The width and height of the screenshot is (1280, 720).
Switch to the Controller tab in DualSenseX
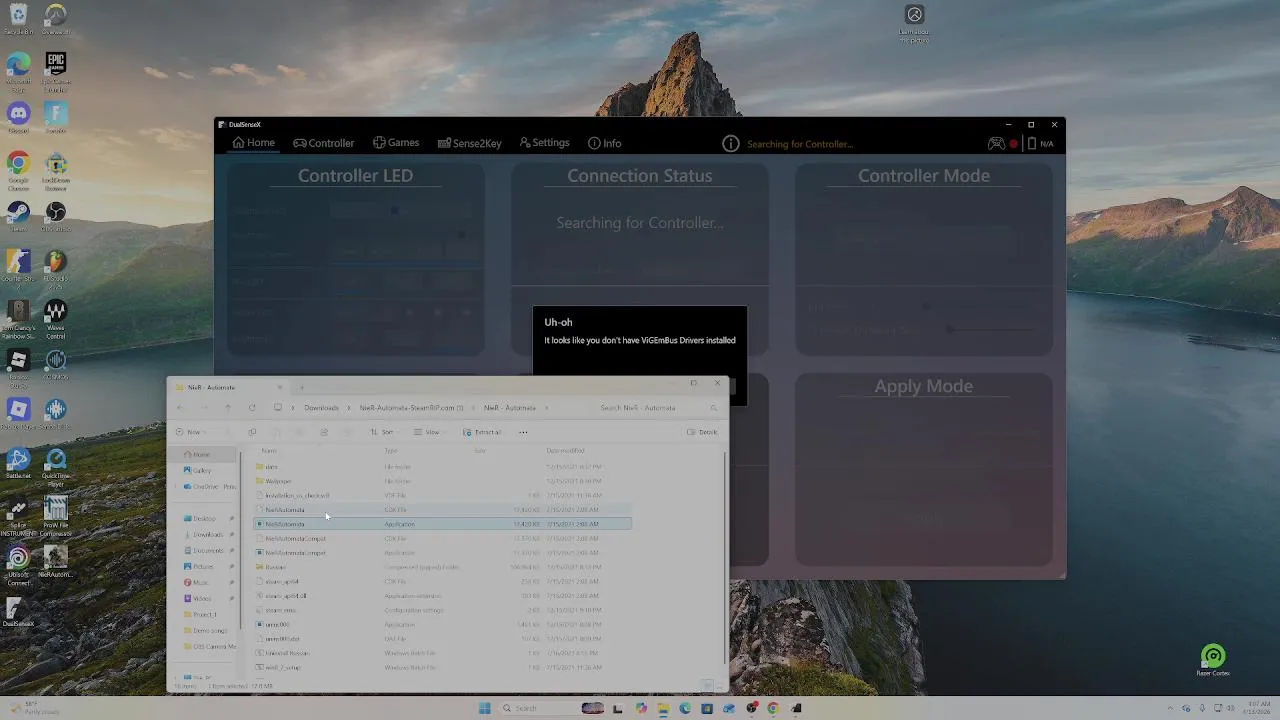[x=324, y=143]
